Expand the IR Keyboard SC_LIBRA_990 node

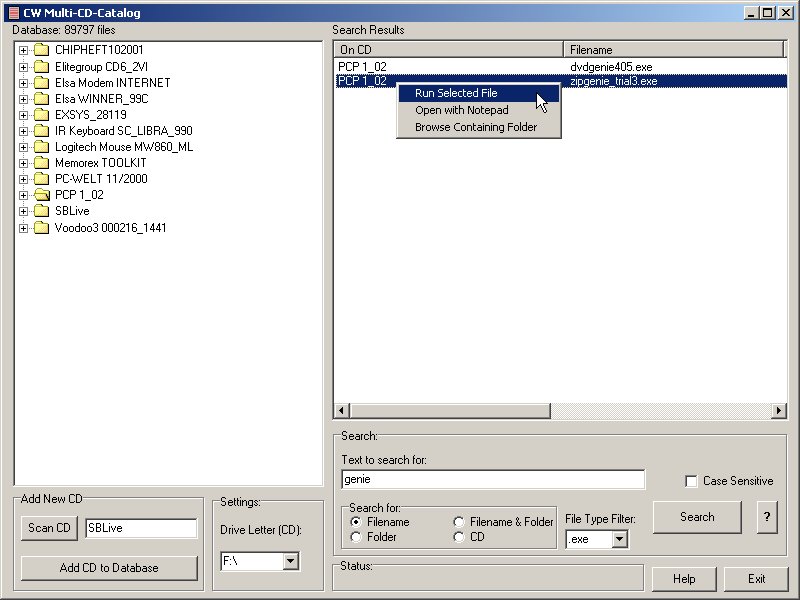tap(23, 131)
